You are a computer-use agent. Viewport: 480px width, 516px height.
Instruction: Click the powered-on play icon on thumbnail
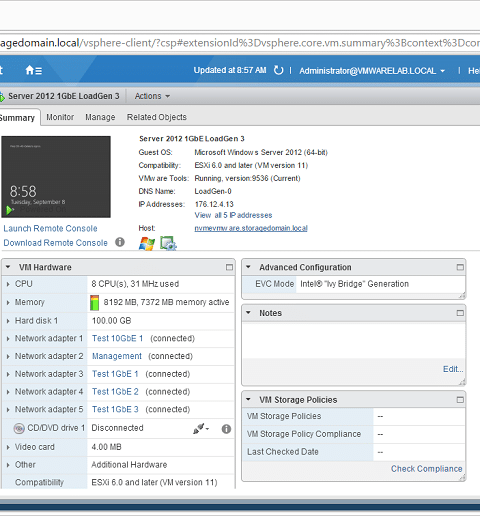click(x=10, y=210)
